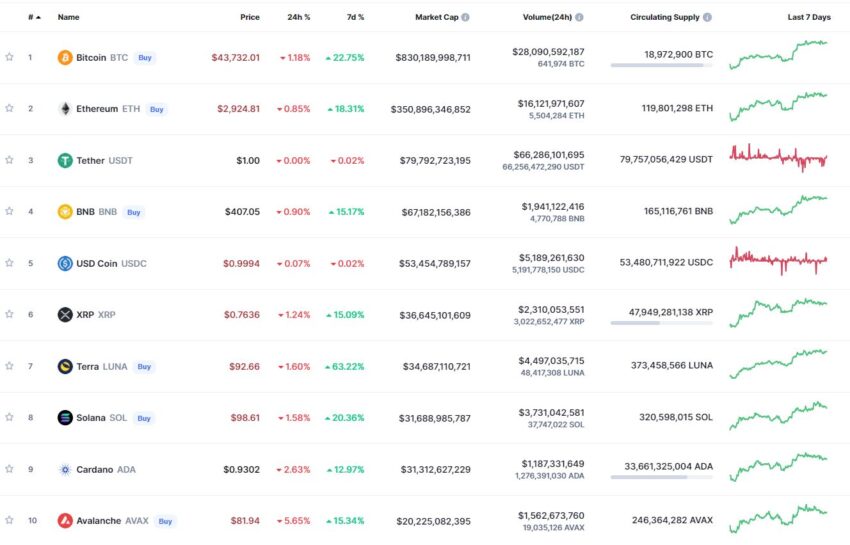Open Bitcoin 7-day sparkline chart
Screen dimensions: 850x545
[778, 54]
